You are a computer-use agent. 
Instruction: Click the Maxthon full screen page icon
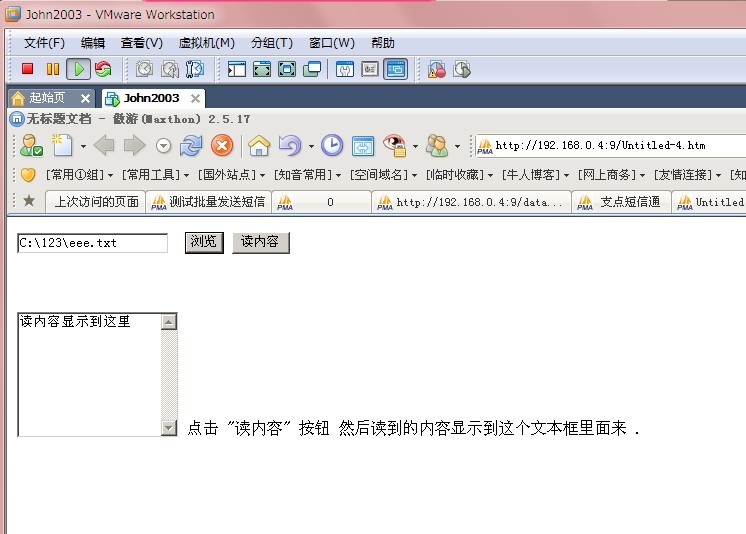(x=363, y=146)
